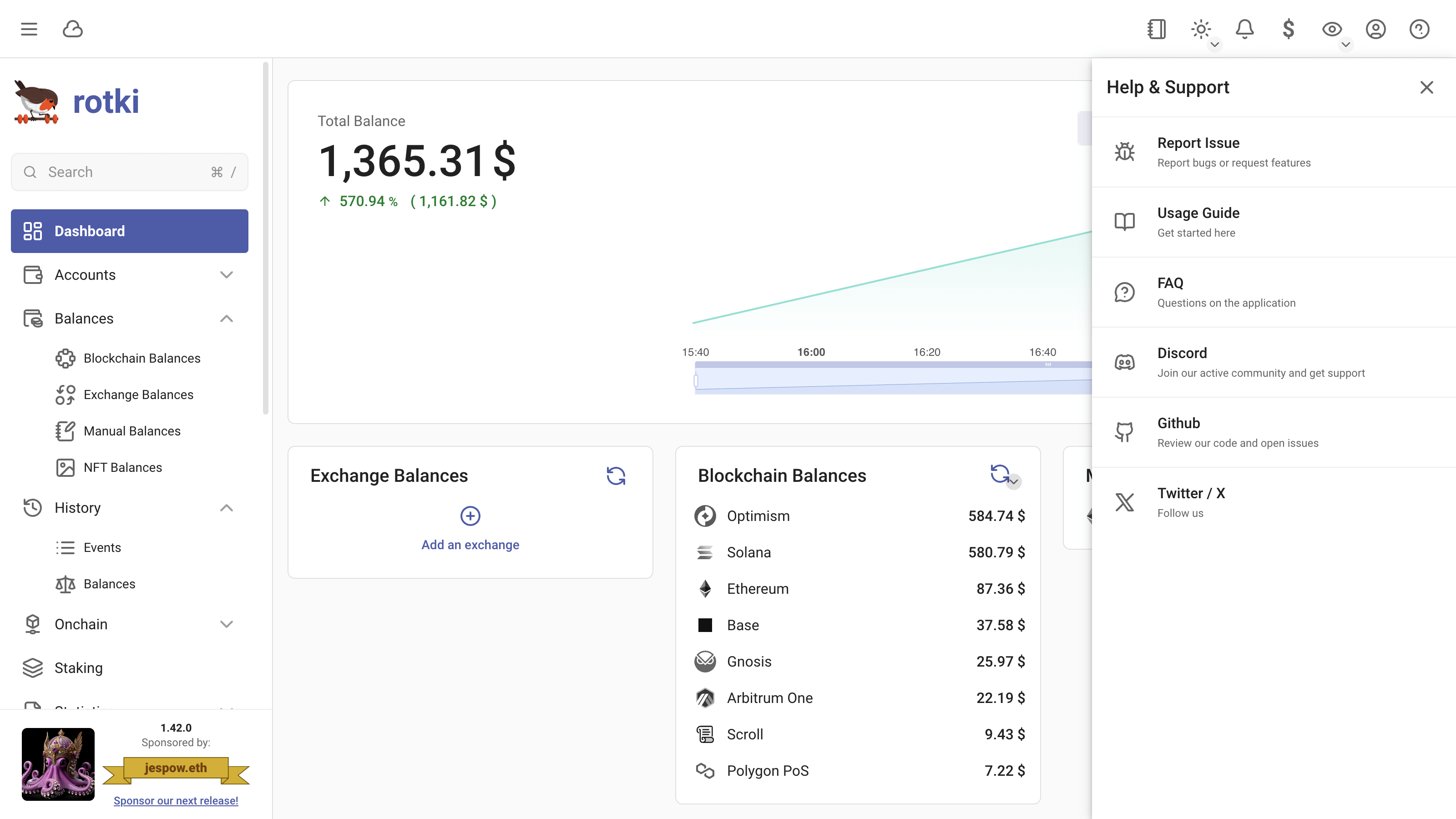Click the Add an exchange plus icon
This screenshot has width=1456, height=819.
[470, 516]
